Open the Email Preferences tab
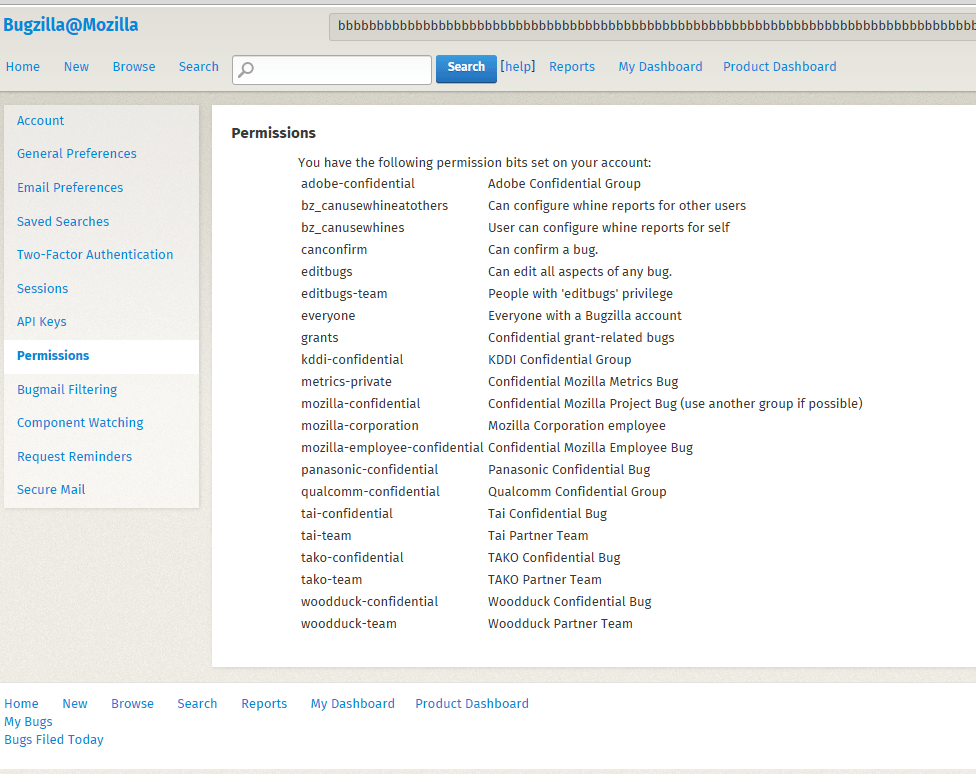The image size is (976, 774). pyautogui.click(x=70, y=188)
